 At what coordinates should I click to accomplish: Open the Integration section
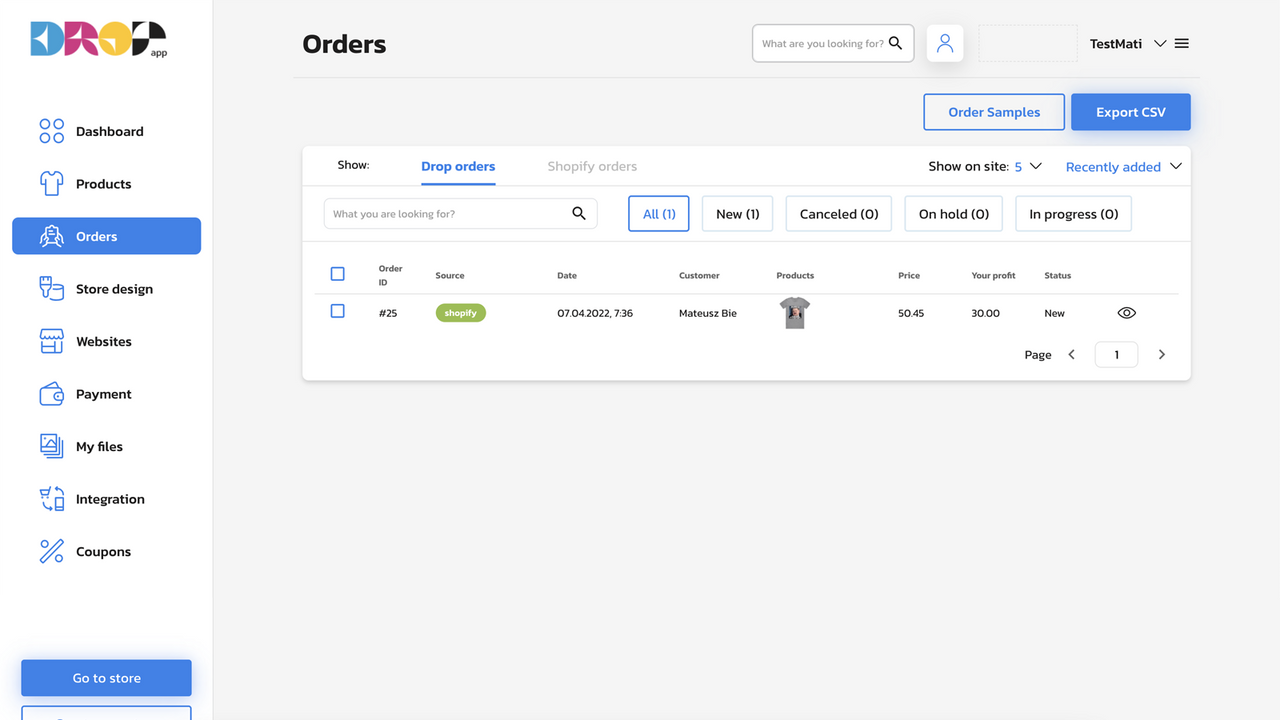[x=109, y=498]
